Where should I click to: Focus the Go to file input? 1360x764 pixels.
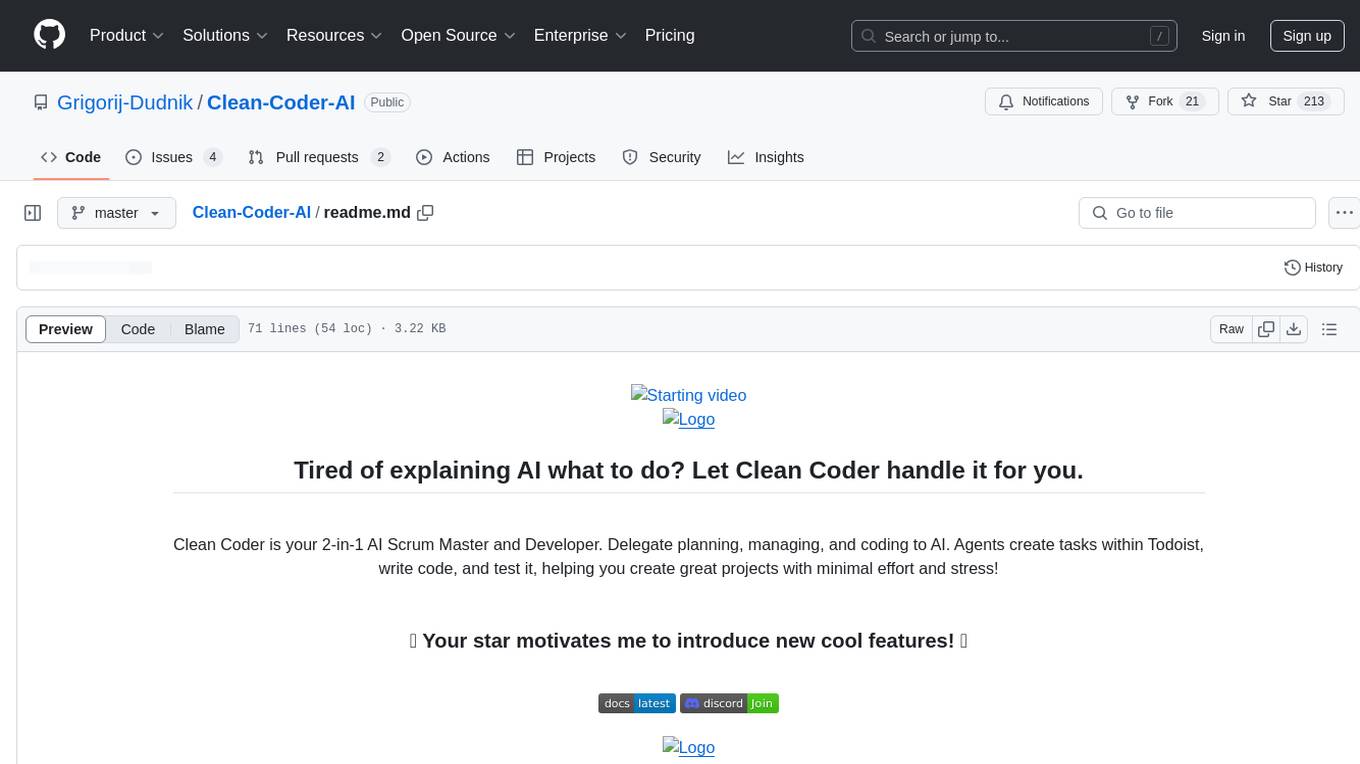pos(1197,213)
